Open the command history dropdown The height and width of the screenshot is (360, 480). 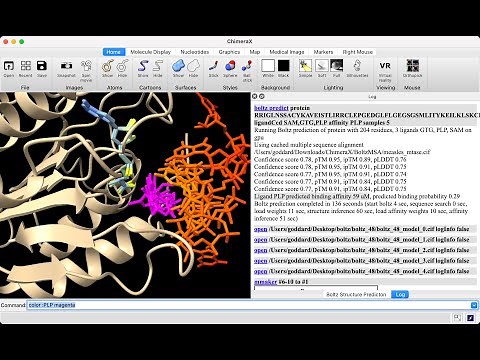(x=474, y=305)
